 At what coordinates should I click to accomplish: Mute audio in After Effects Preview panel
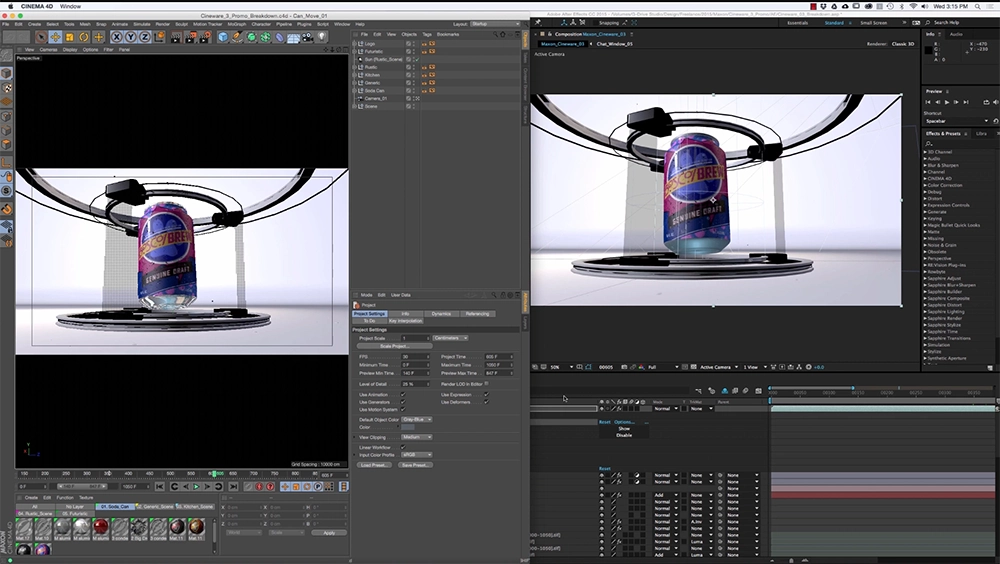click(x=996, y=102)
